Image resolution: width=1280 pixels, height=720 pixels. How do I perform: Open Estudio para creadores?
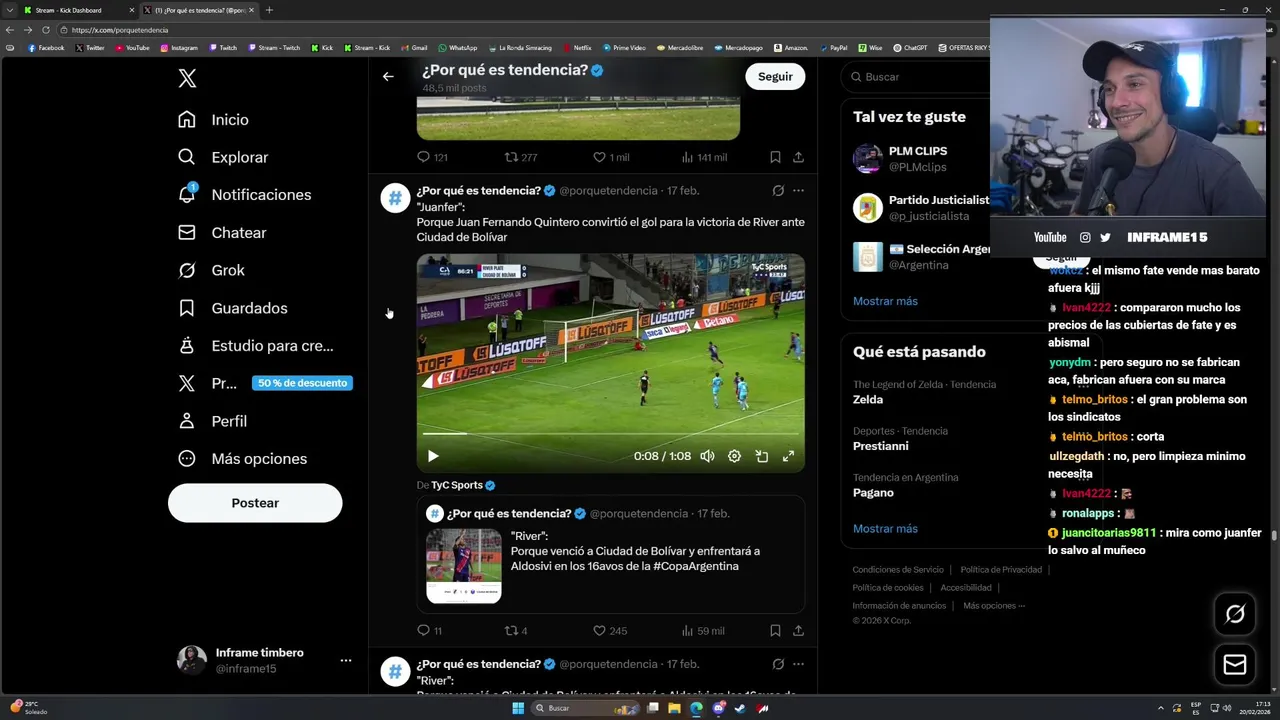(x=255, y=346)
